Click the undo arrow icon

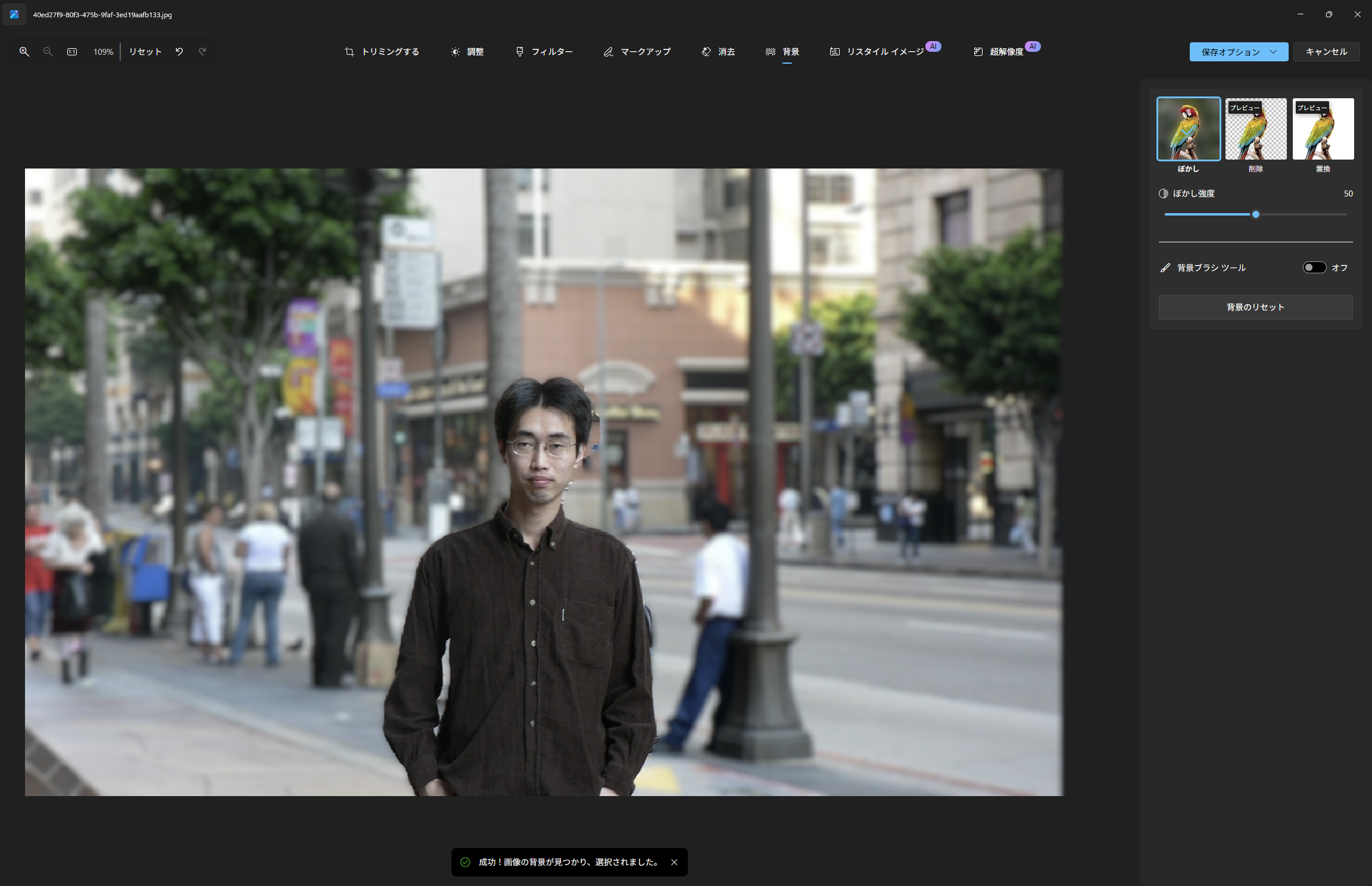tap(179, 52)
